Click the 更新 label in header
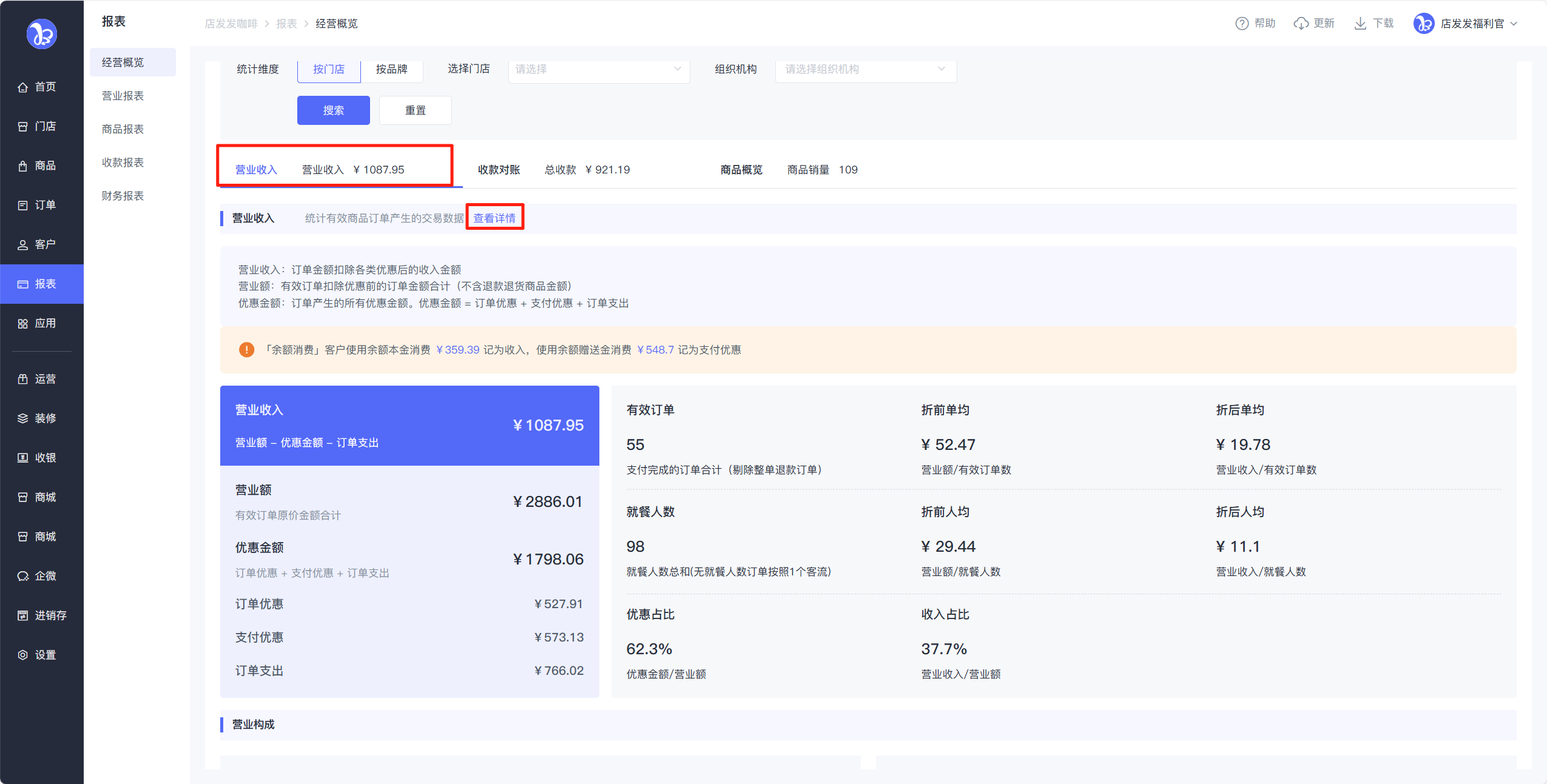 coord(1324,24)
